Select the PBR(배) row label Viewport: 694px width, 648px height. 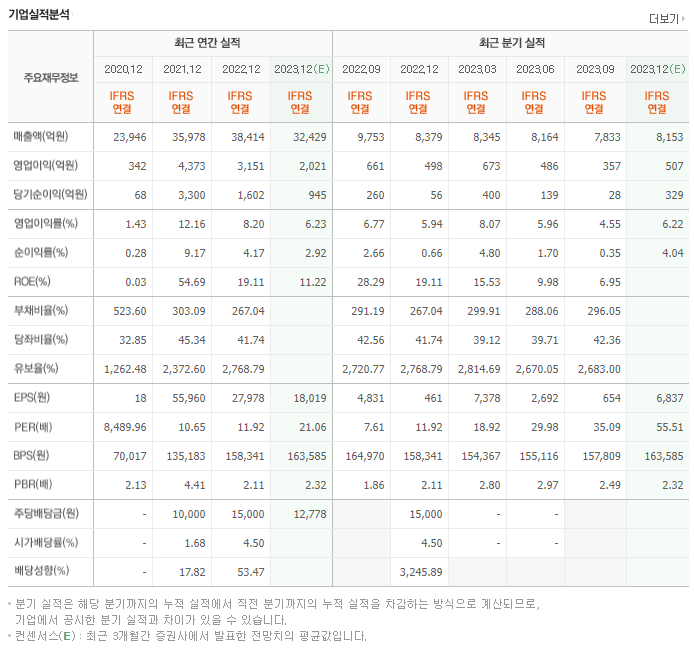tap(33, 485)
